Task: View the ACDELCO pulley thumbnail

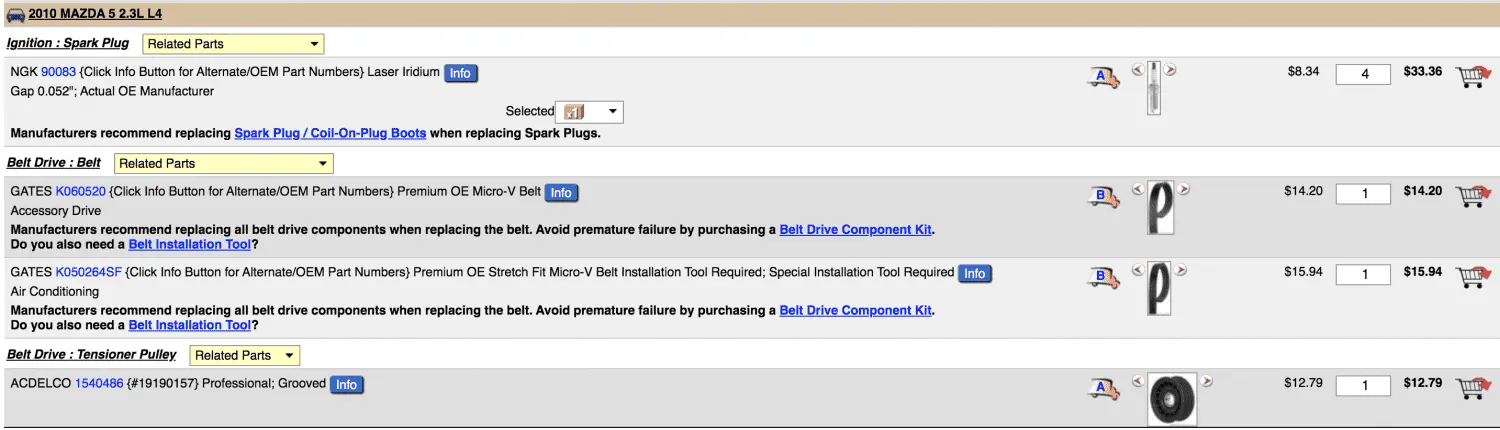Action: coord(1172,399)
